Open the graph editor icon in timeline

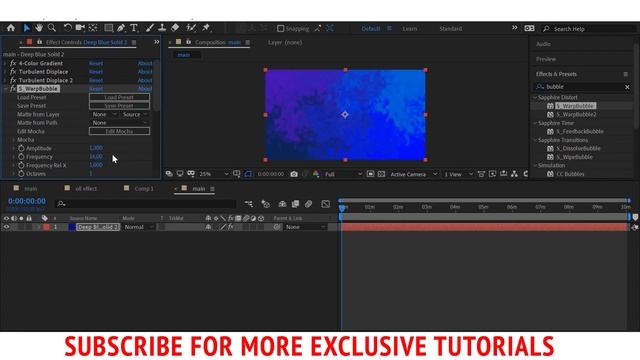tap(325, 204)
